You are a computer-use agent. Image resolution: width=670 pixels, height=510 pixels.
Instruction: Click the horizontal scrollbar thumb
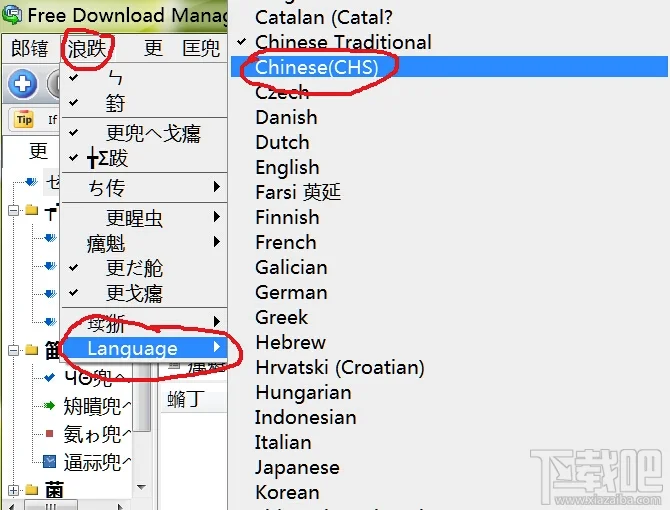pos(50,506)
